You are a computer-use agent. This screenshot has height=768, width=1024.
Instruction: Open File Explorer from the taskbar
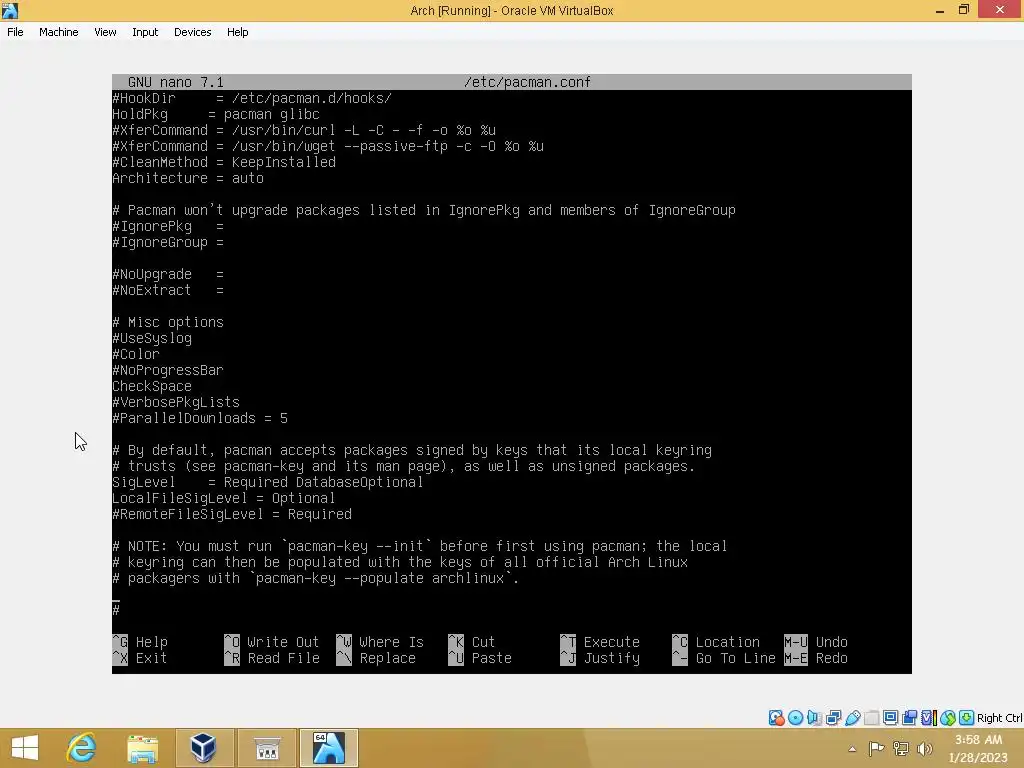tap(142, 748)
